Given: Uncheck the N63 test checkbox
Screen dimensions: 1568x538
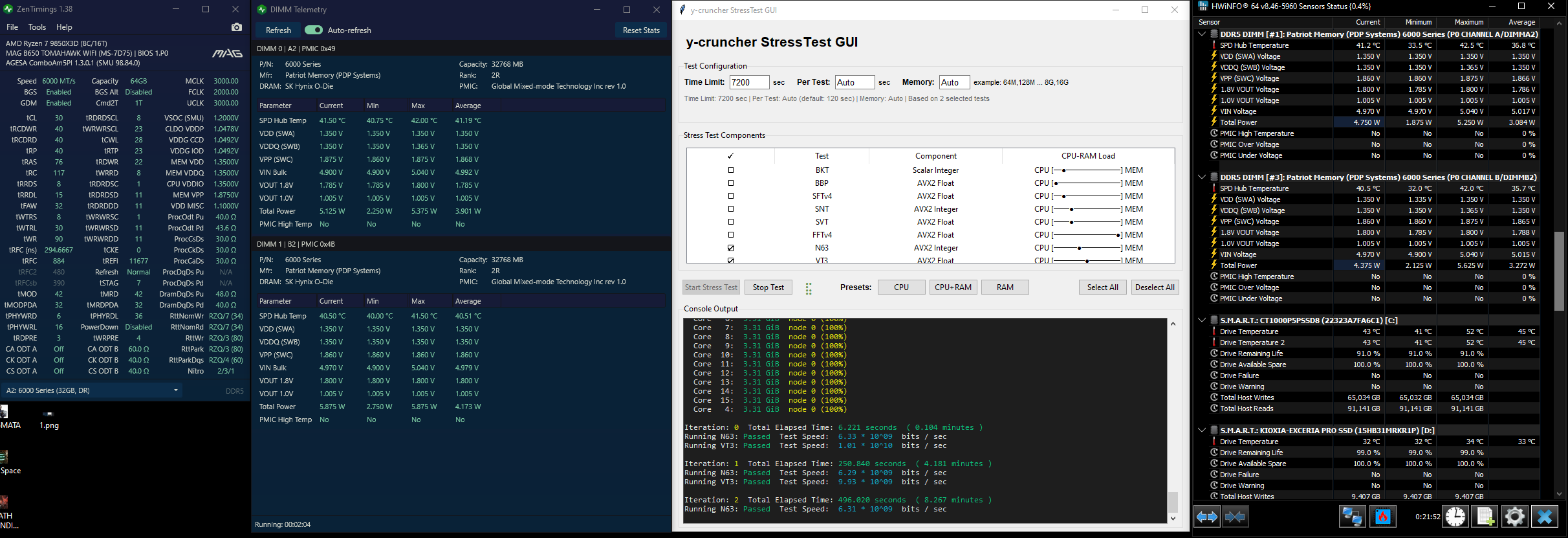Looking at the screenshot, I should (x=731, y=248).
